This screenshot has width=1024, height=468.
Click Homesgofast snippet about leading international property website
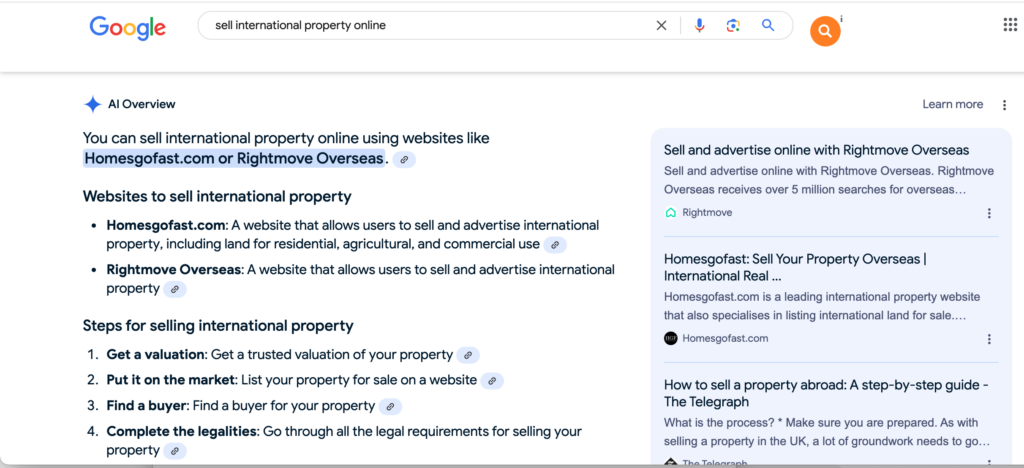tap(822, 306)
